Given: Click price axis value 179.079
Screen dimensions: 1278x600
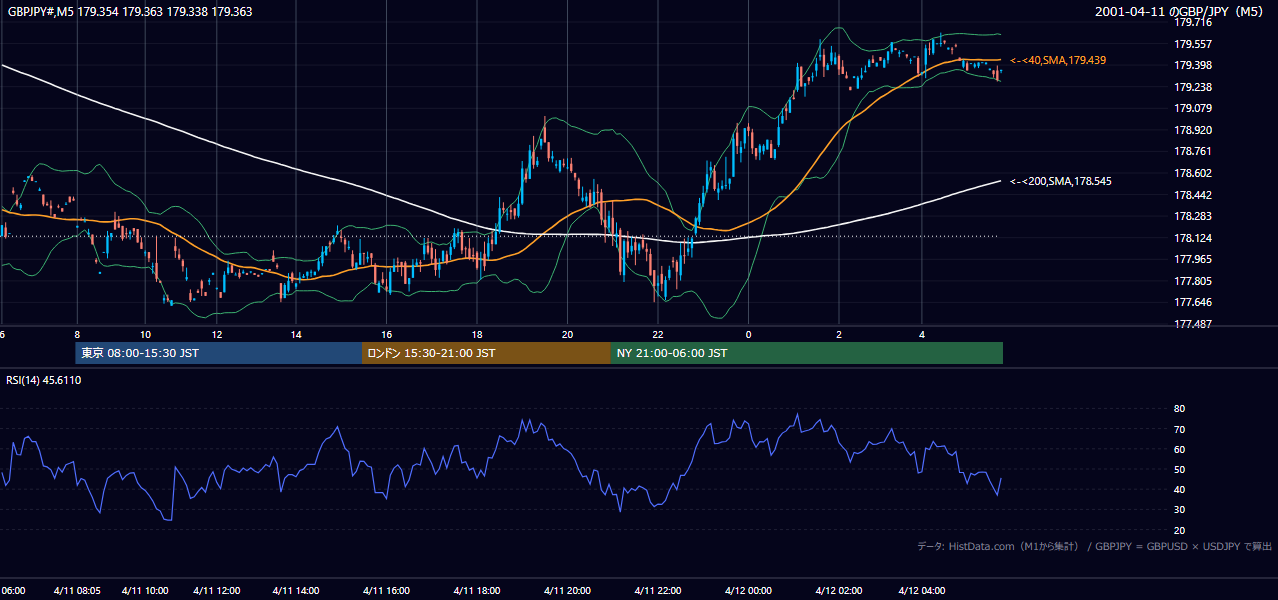Looking at the screenshot, I should 1192,108.
